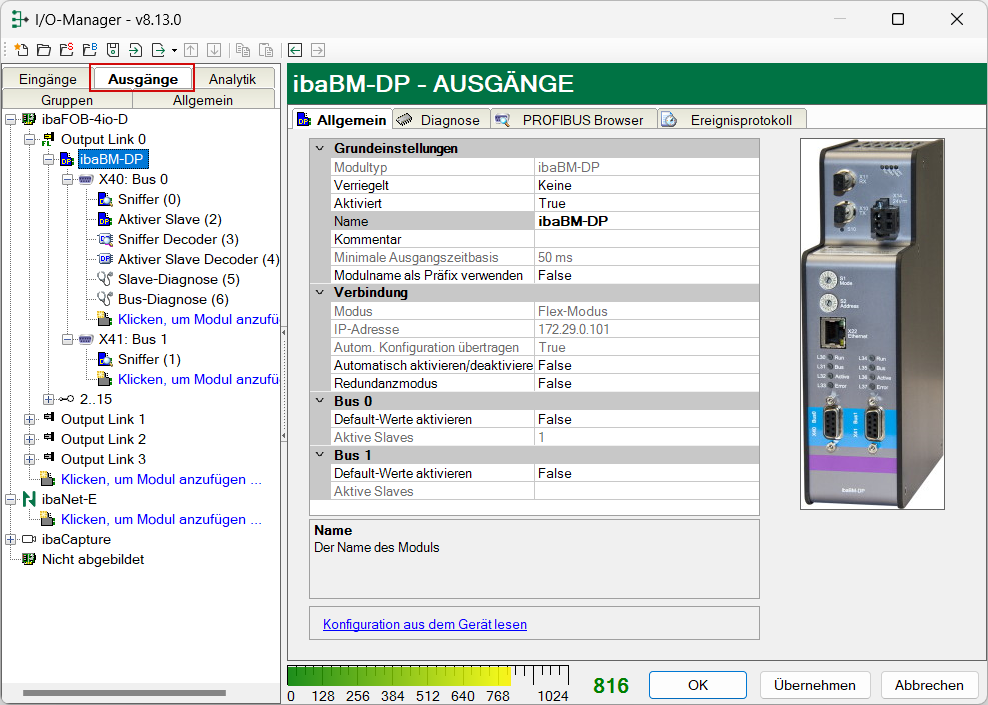Select the Slave-Diagnose (5) module
This screenshot has height=705, width=988.
[178, 279]
